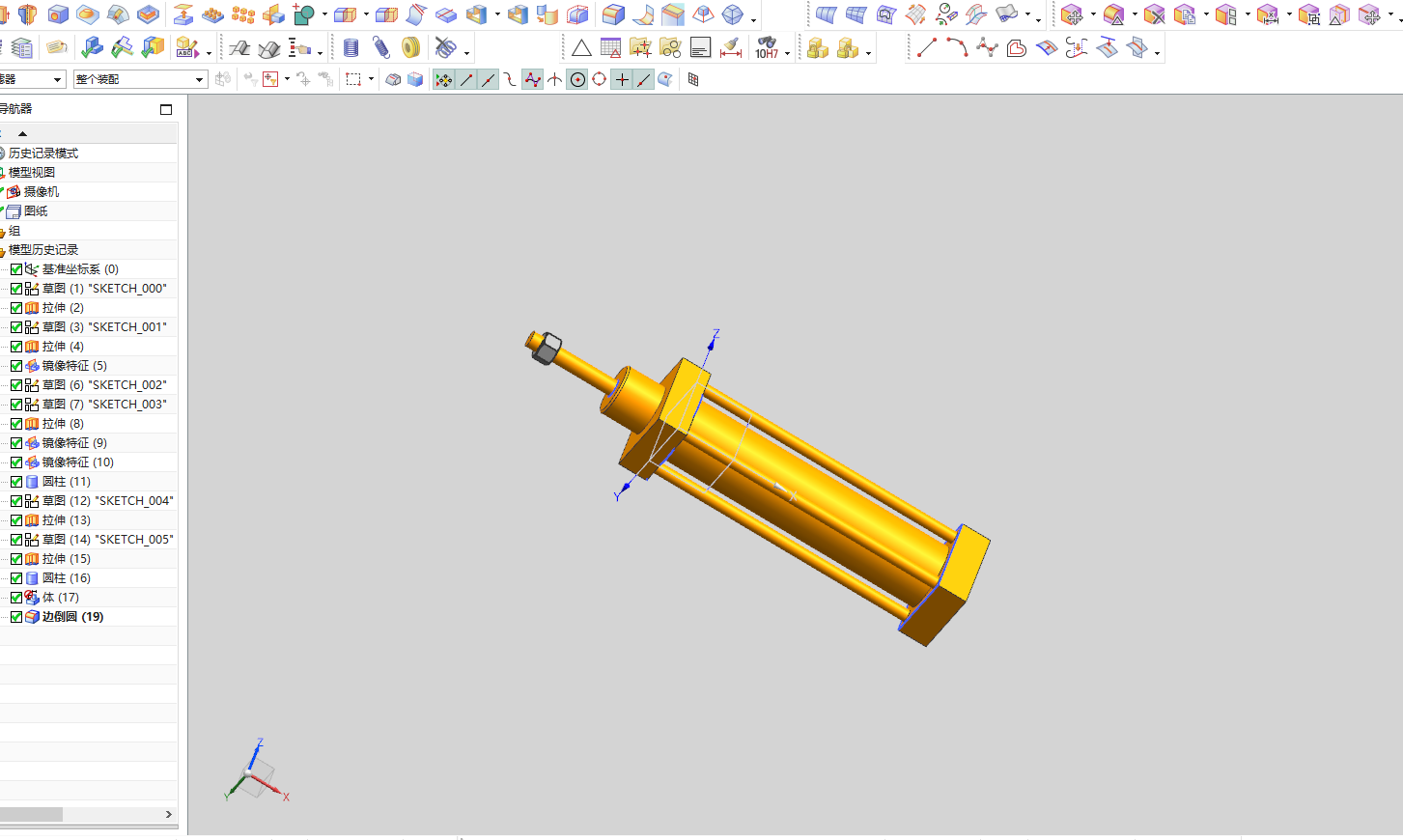
Task: Click the Arc curve tool icon
Action: [957, 47]
